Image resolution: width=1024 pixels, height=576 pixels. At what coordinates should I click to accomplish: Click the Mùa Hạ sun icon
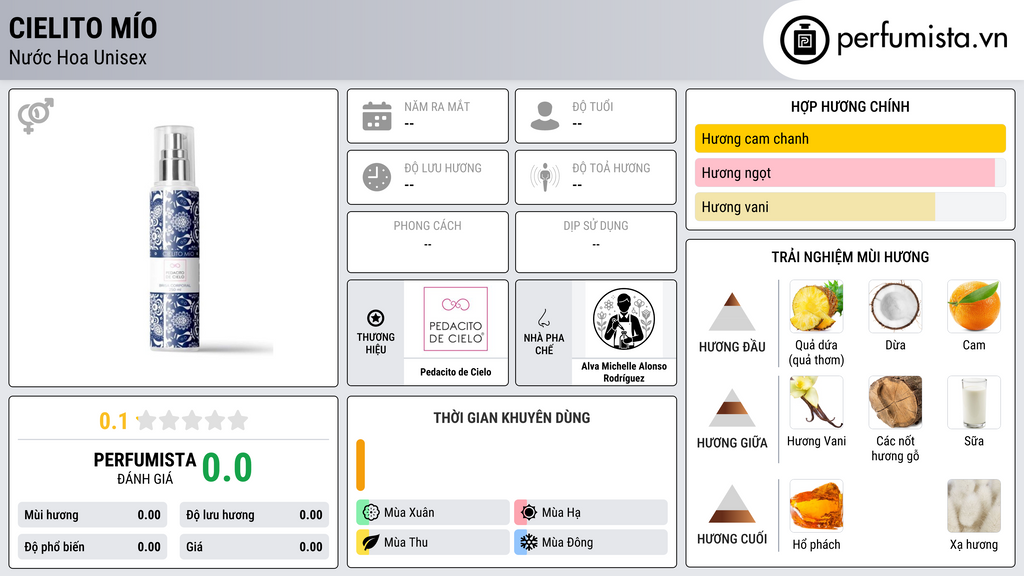click(529, 513)
